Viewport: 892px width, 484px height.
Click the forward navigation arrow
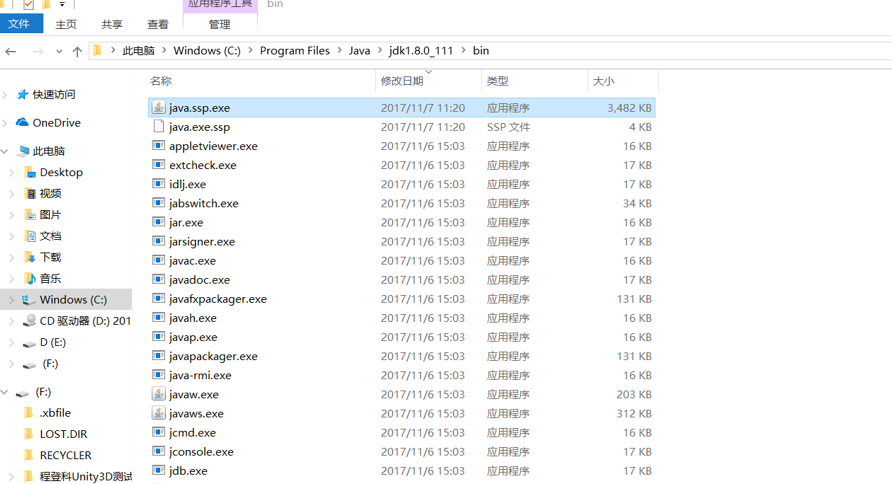[x=38, y=52]
